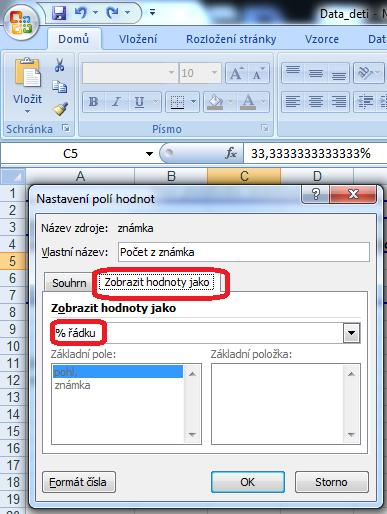Align text to the right
This screenshot has height=514, width=387.
tap(338, 101)
